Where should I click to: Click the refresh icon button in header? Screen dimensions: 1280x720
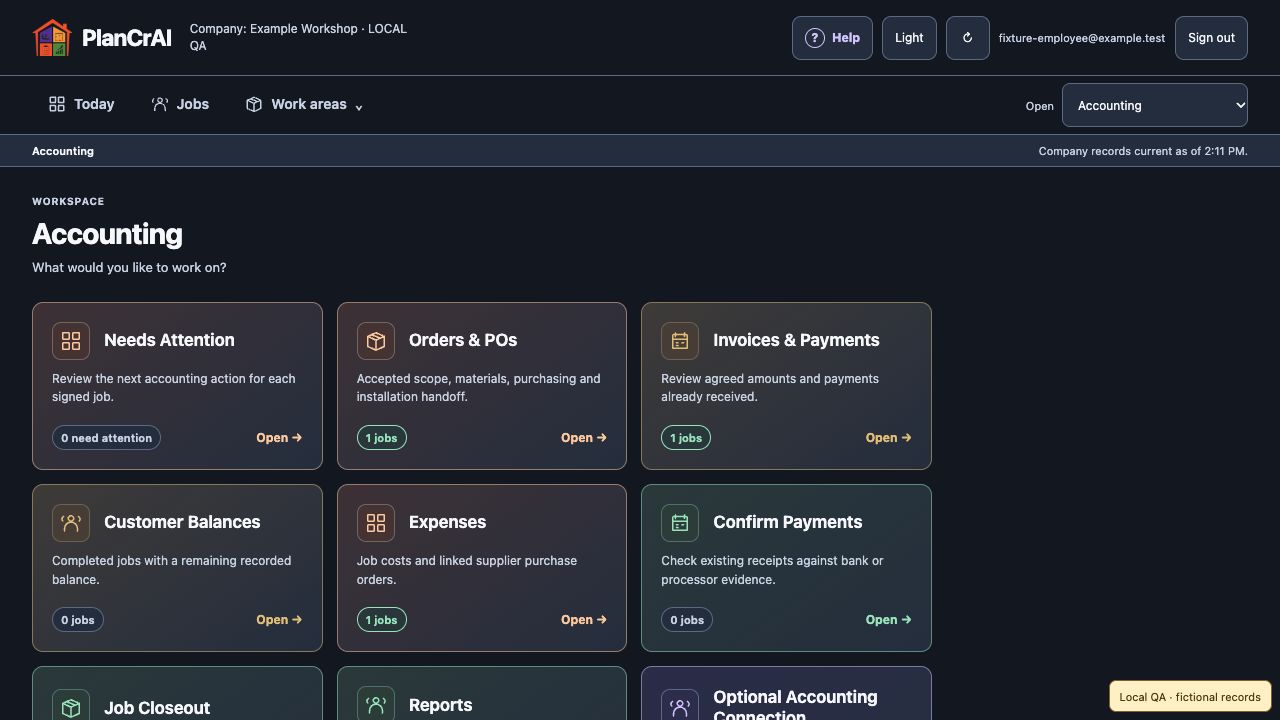tap(967, 38)
